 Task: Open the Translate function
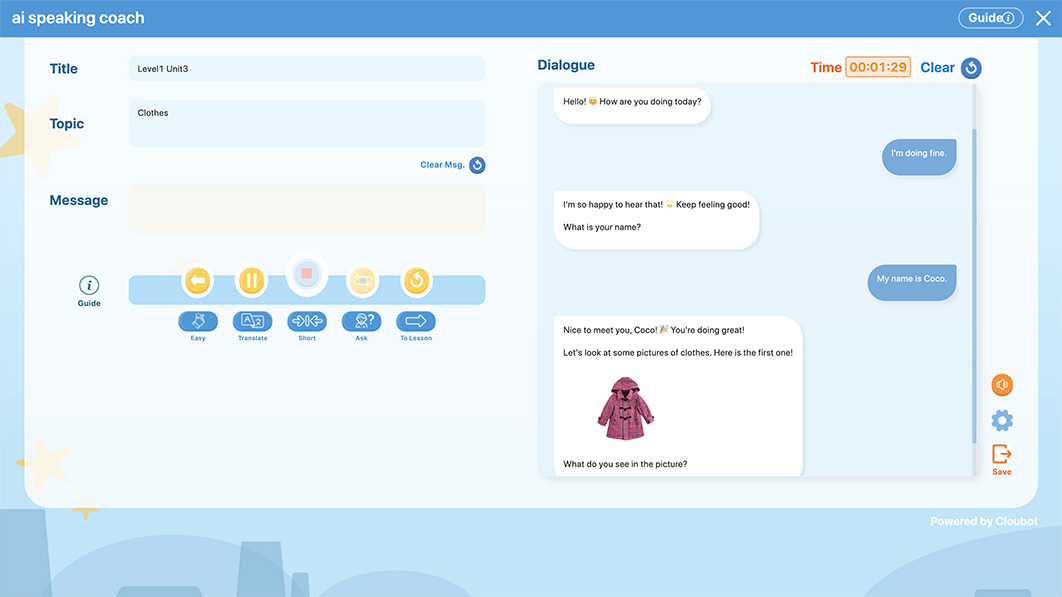[x=252, y=321]
